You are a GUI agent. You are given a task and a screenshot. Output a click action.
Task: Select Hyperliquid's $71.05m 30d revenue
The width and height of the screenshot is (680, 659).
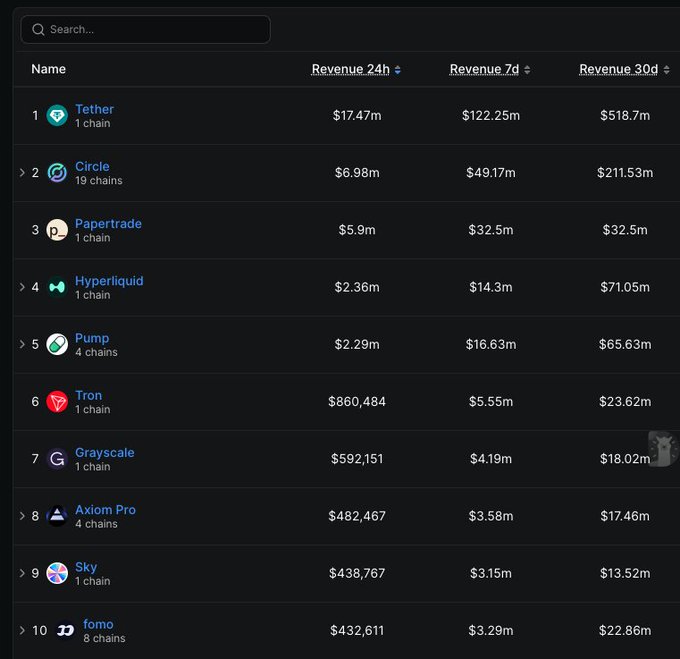(625, 287)
